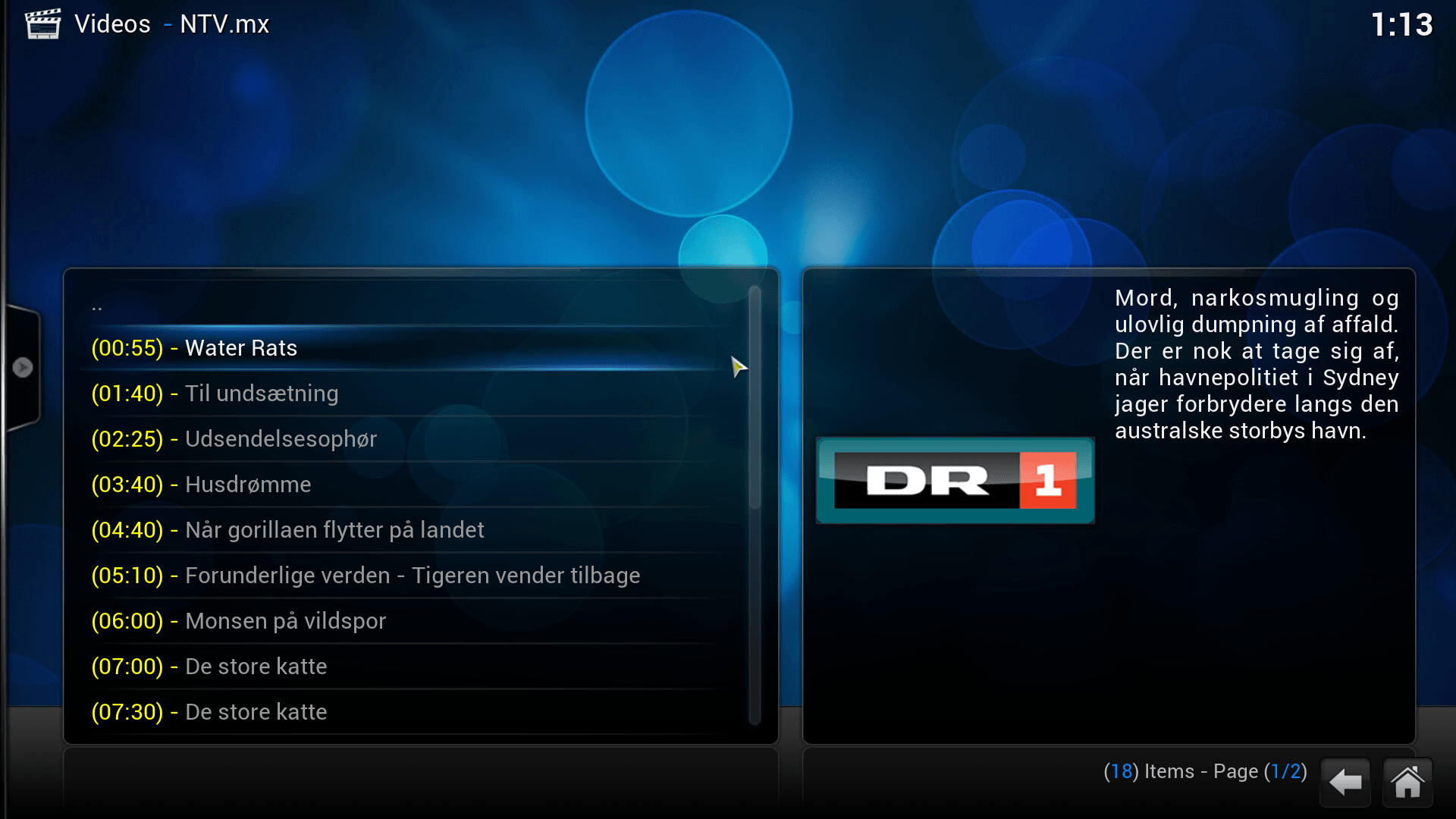Viewport: 1456px width, 819px height.
Task: Click the home icon button
Action: [x=1407, y=782]
